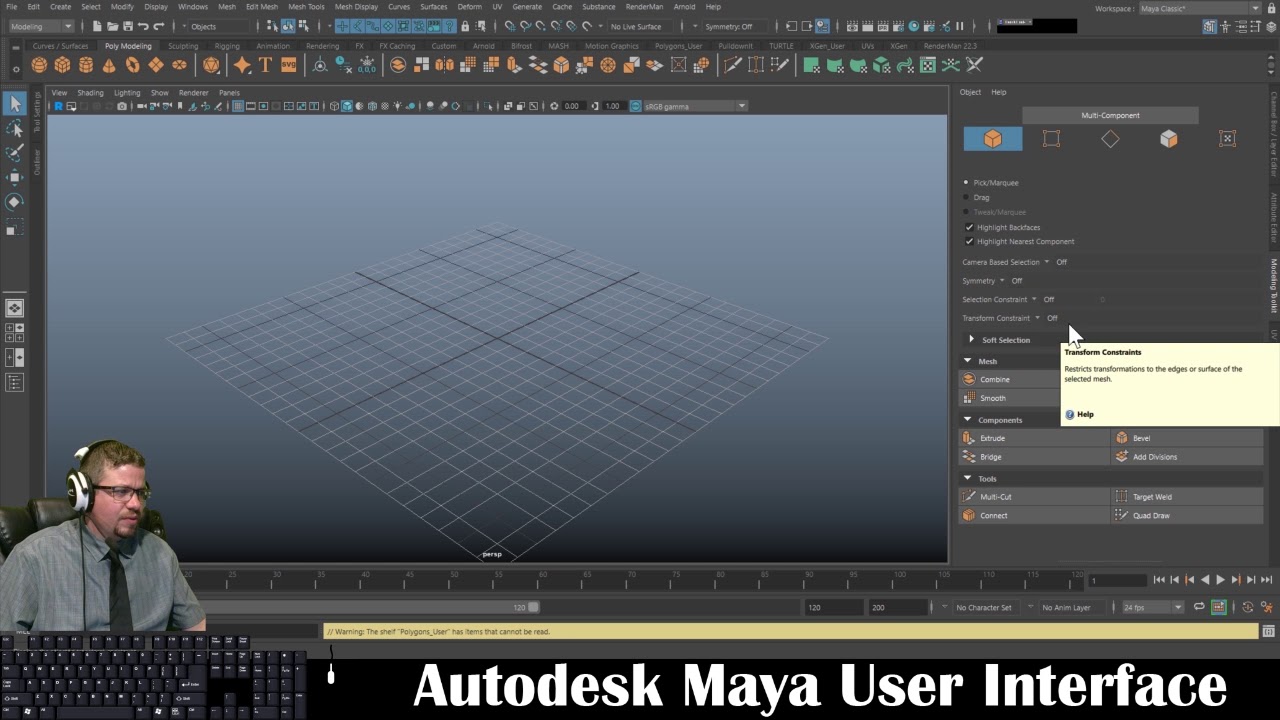Click the Bevel button

(x=1188, y=438)
